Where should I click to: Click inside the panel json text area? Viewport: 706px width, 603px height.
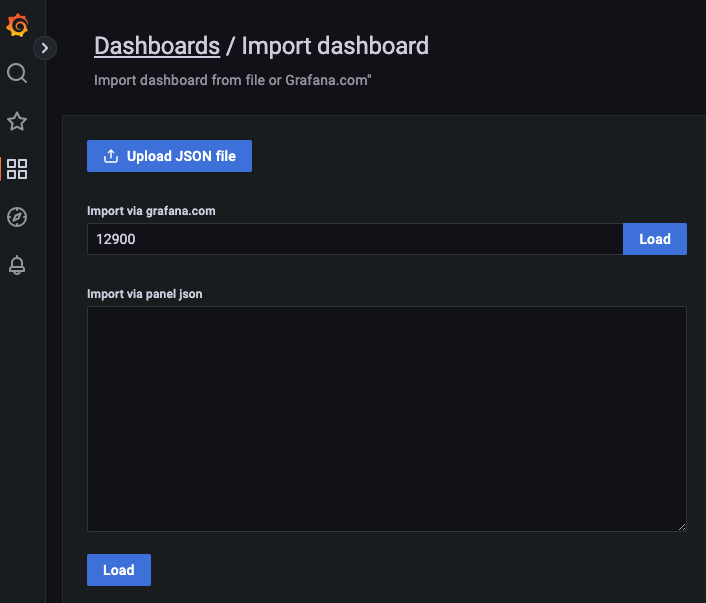click(x=386, y=419)
